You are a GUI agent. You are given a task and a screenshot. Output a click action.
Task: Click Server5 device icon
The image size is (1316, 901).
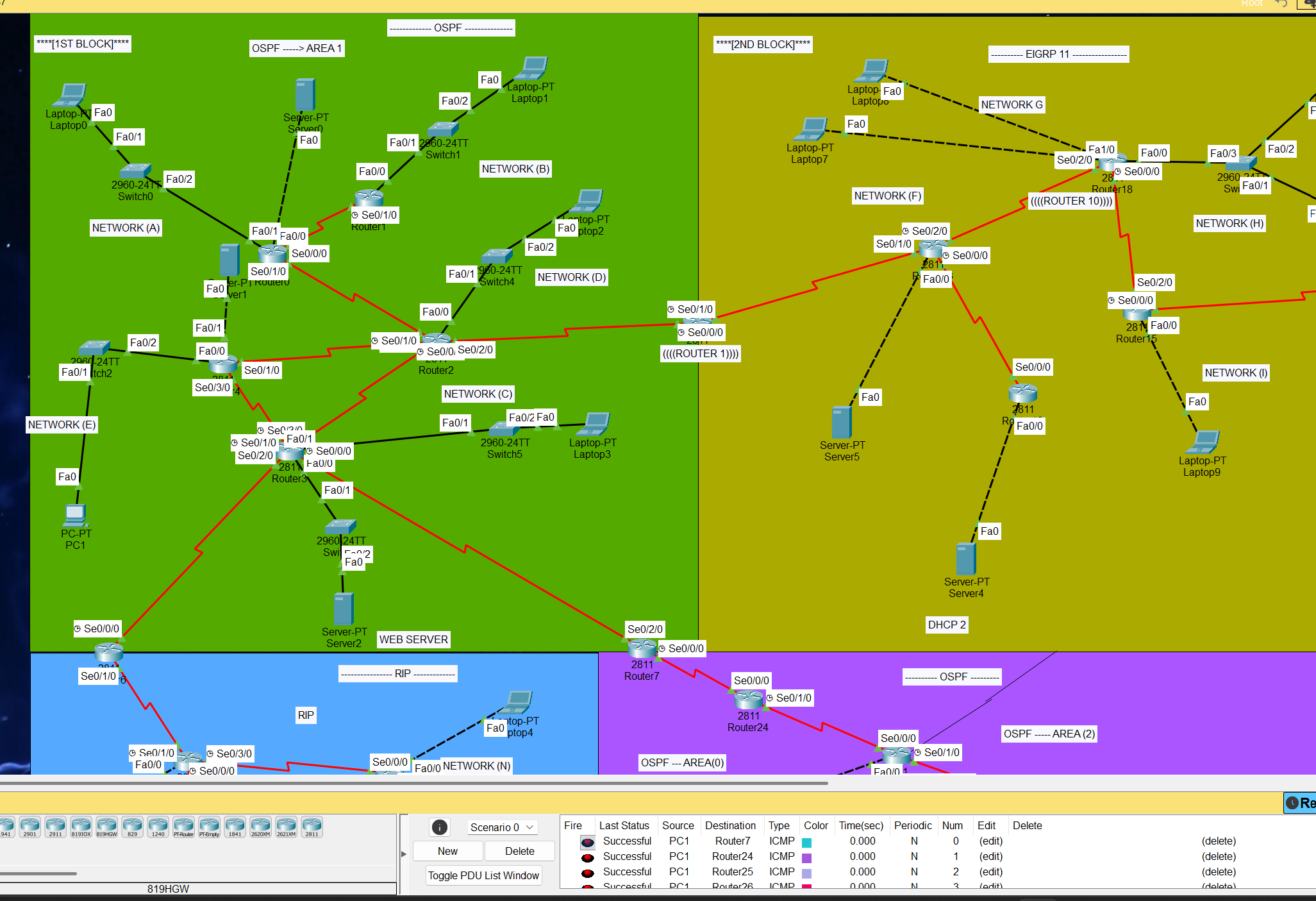coord(842,423)
